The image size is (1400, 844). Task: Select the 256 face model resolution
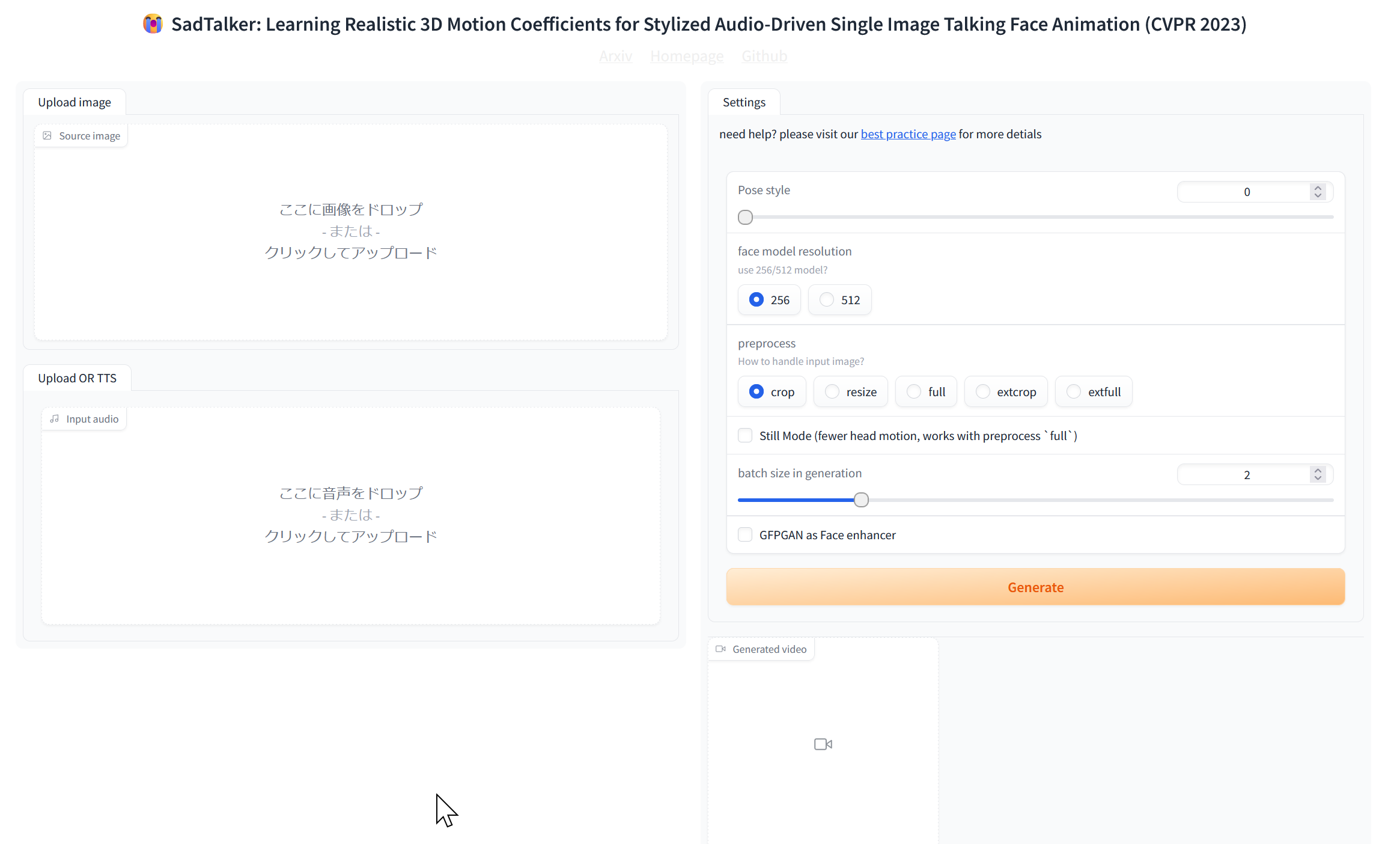click(769, 300)
